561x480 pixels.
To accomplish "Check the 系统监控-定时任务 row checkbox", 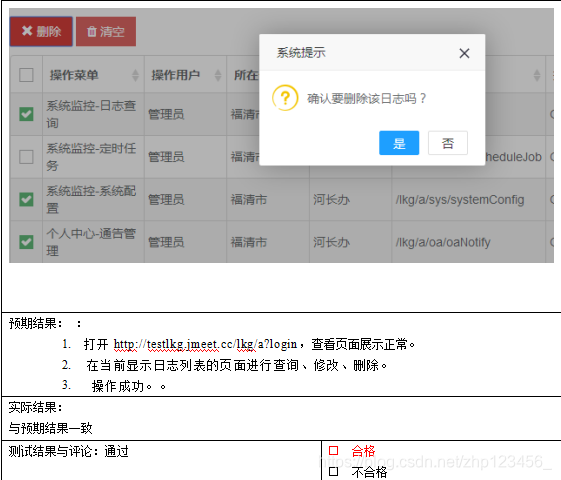I will coord(26,157).
